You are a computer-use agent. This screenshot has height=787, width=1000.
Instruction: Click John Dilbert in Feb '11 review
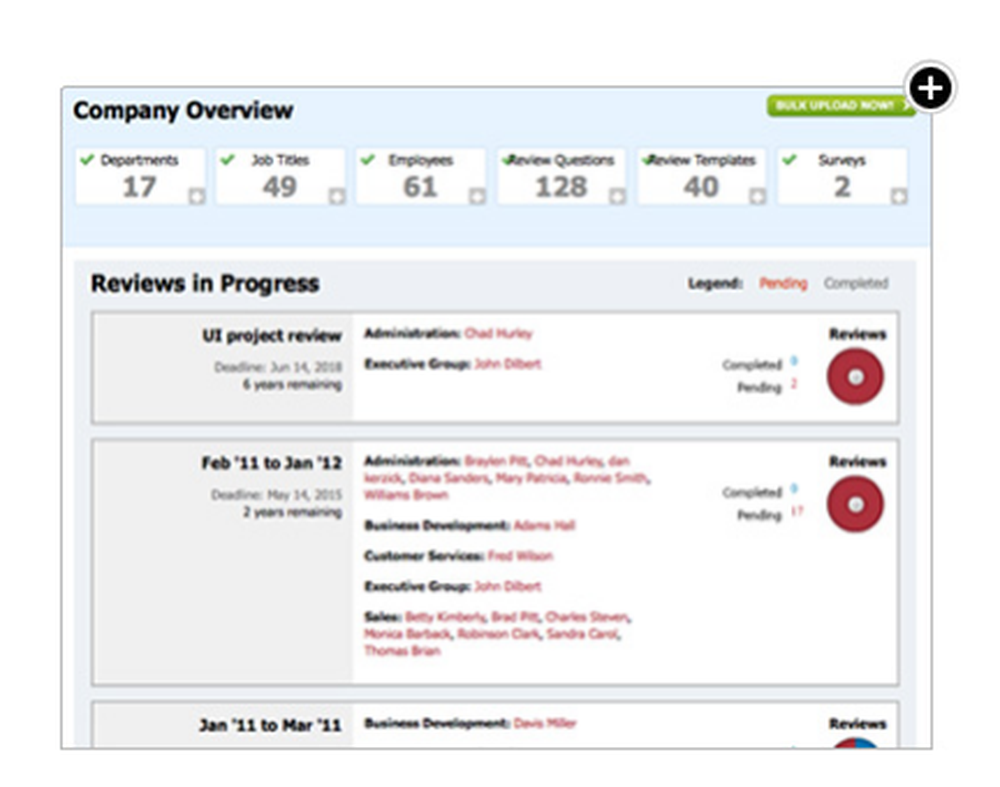tap(508, 587)
